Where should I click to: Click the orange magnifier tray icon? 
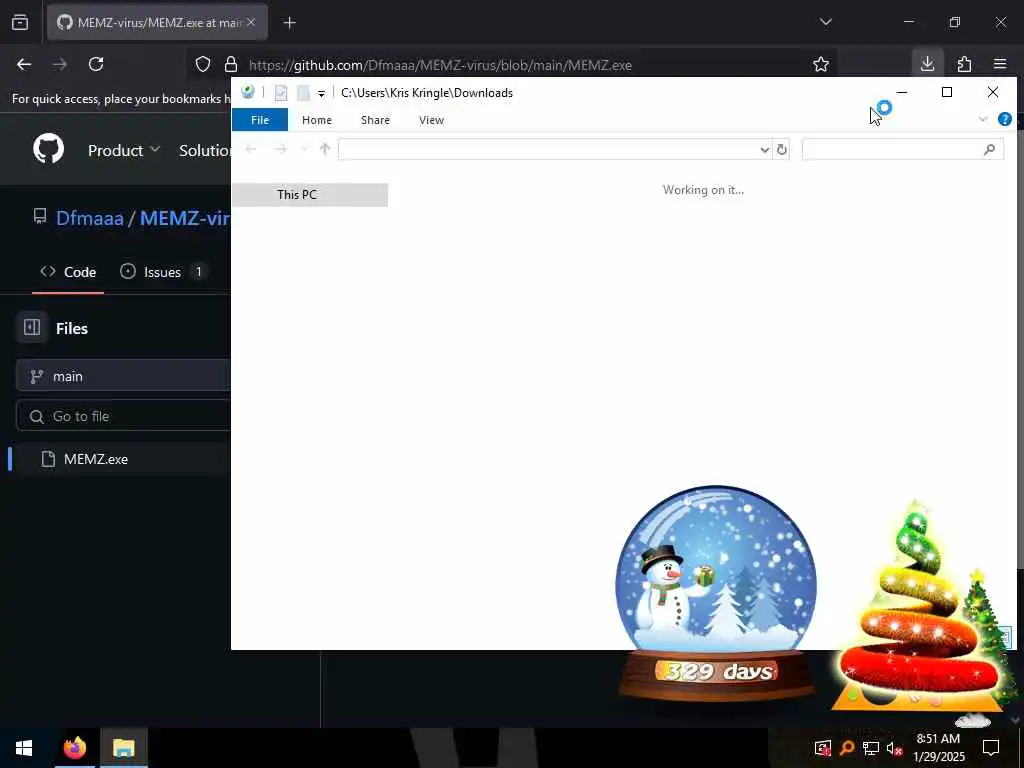pos(847,748)
